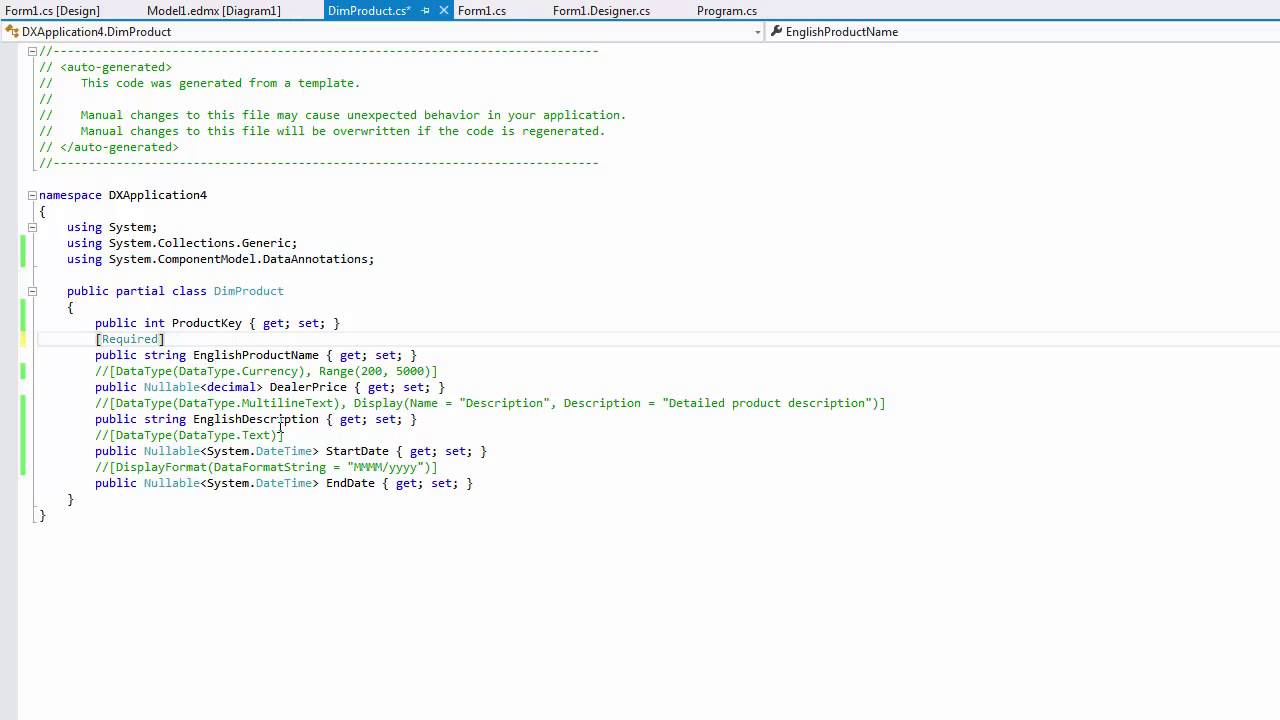
Task: Open the EnglishProductName member dropdown
Action: [x=1023, y=32]
